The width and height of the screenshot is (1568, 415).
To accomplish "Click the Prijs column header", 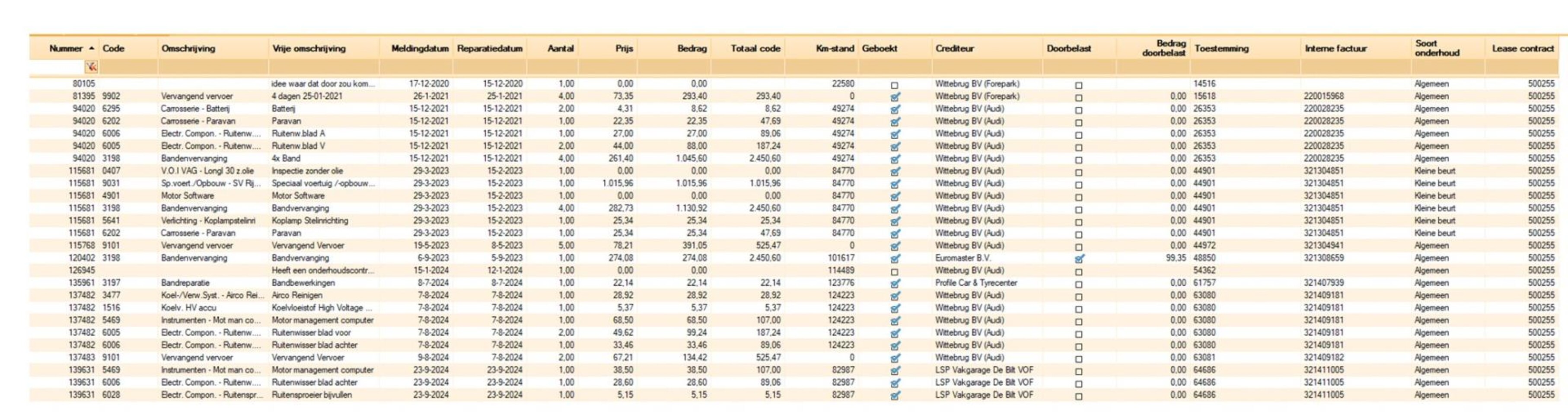I will pyautogui.click(x=624, y=49).
